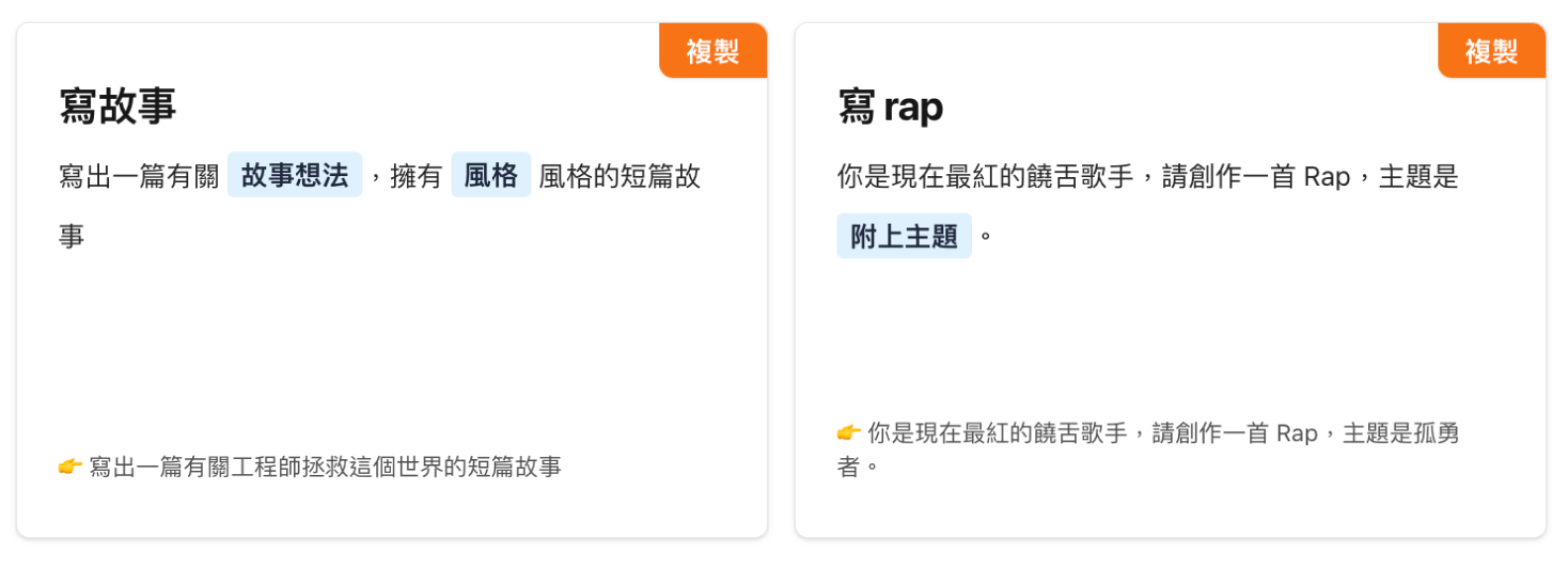
Task: Click the text 寫出一篇有關 in story prompt
Action: coord(139,176)
